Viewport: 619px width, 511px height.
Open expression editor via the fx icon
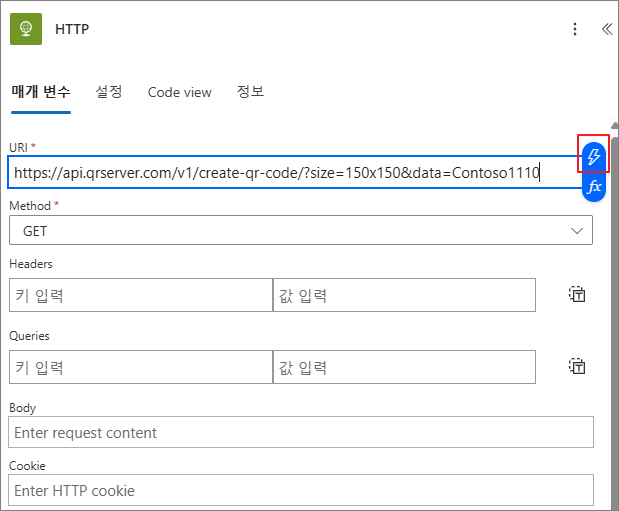pos(594,187)
